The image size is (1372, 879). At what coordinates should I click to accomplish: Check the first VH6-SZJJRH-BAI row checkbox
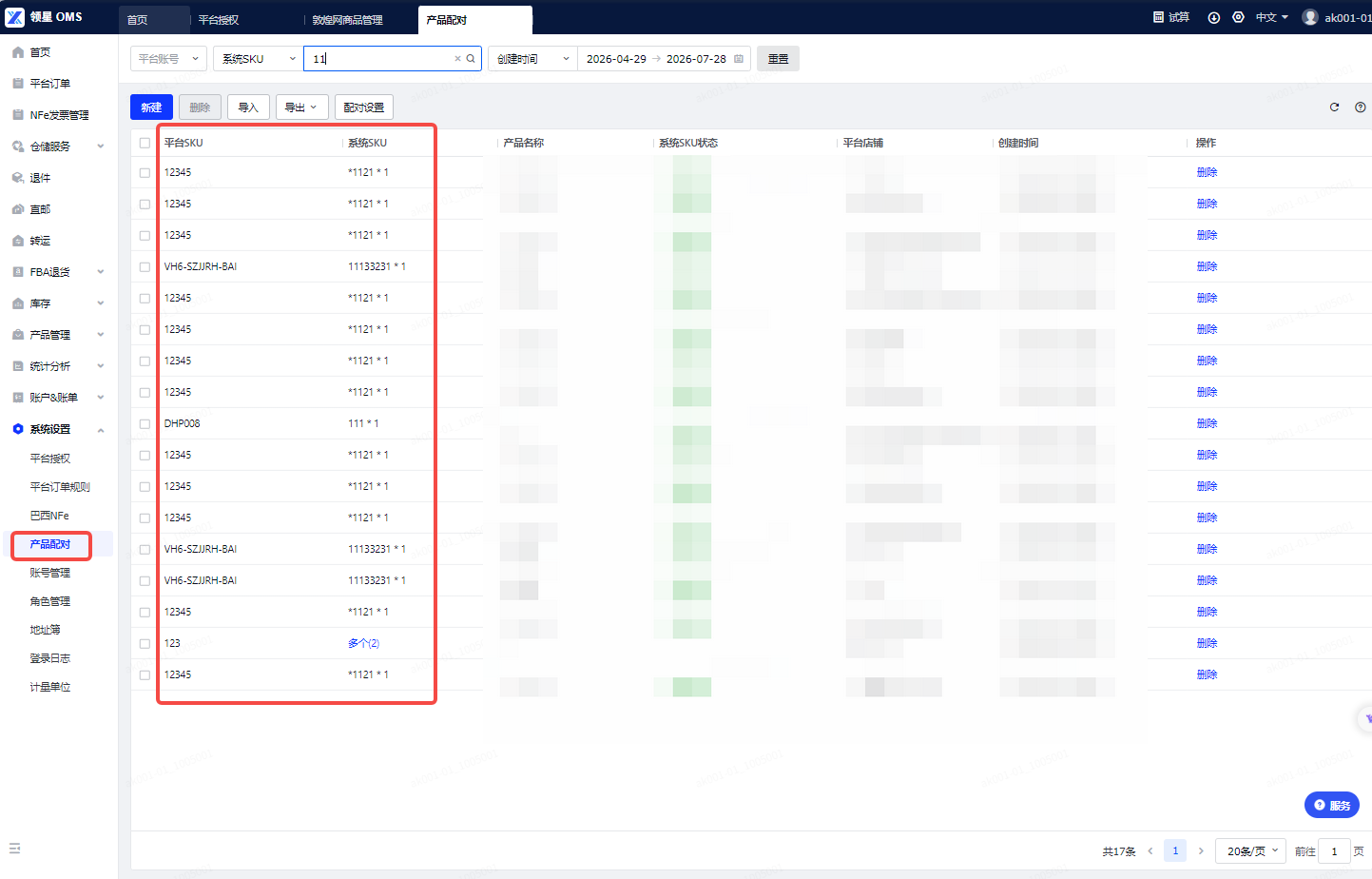[x=145, y=267]
